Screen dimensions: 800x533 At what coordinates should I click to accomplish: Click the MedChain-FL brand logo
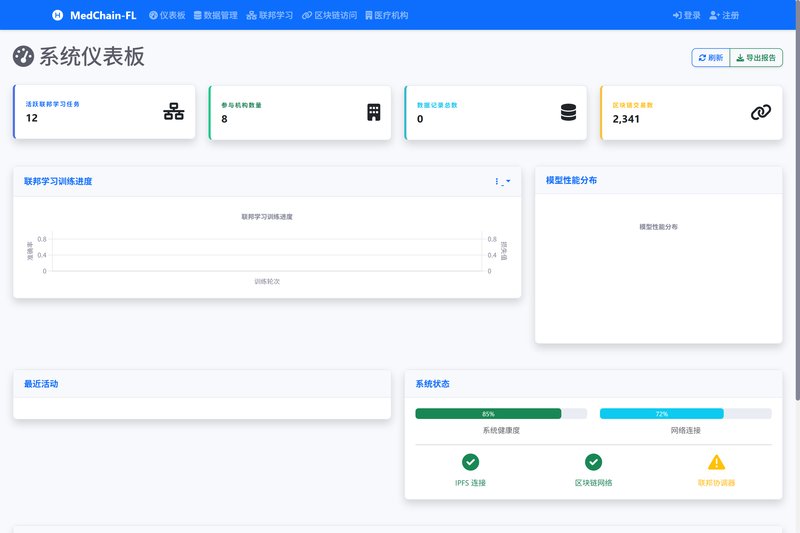(x=94, y=15)
